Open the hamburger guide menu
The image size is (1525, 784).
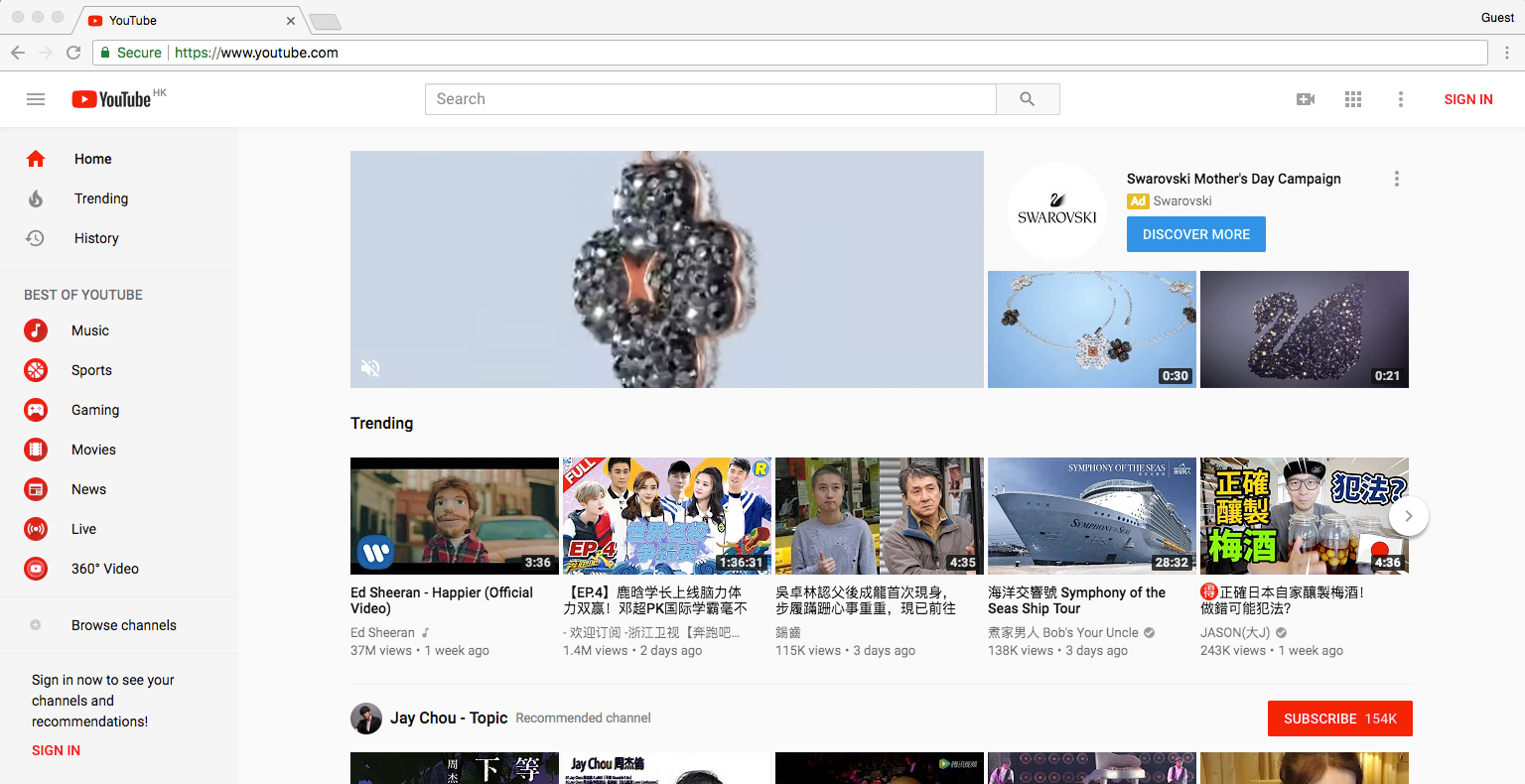pyautogui.click(x=36, y=99)
